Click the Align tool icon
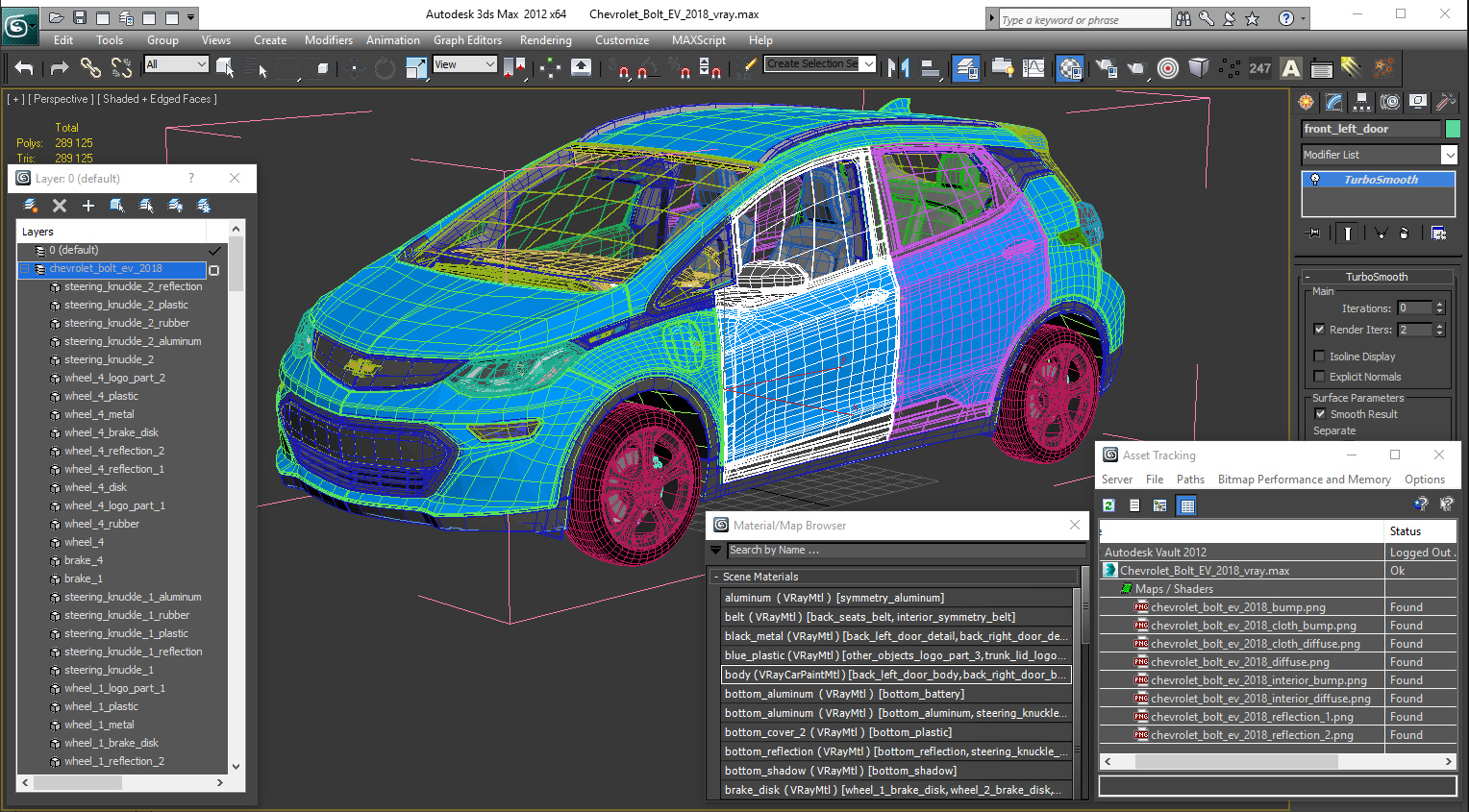 tap(930, 67)
